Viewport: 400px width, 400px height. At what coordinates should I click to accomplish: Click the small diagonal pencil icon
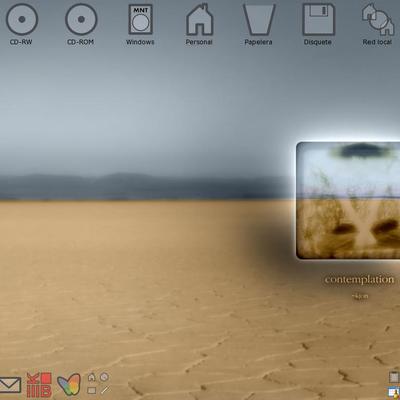105,390
